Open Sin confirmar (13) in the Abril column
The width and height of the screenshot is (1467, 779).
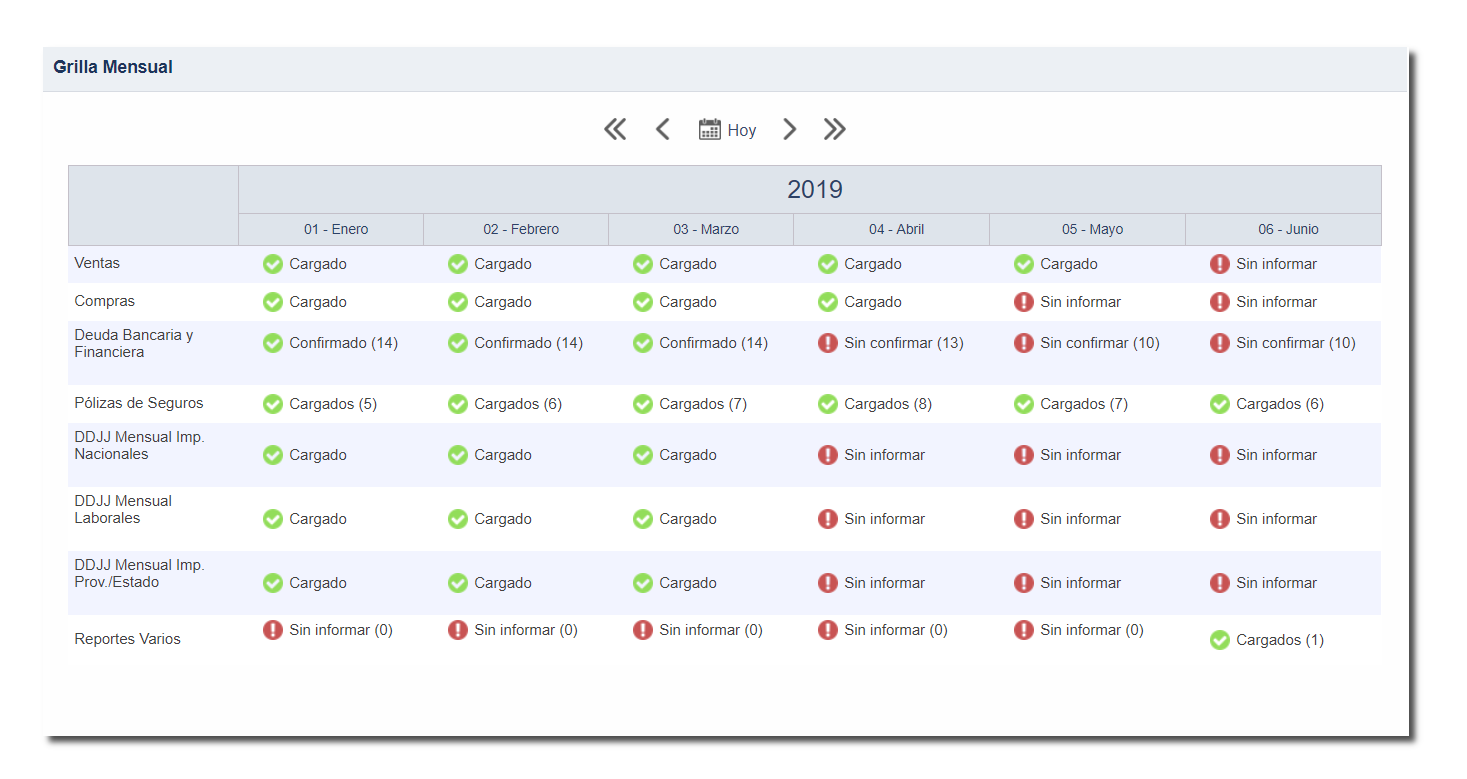pyautogui.click(x=903, y=343)
